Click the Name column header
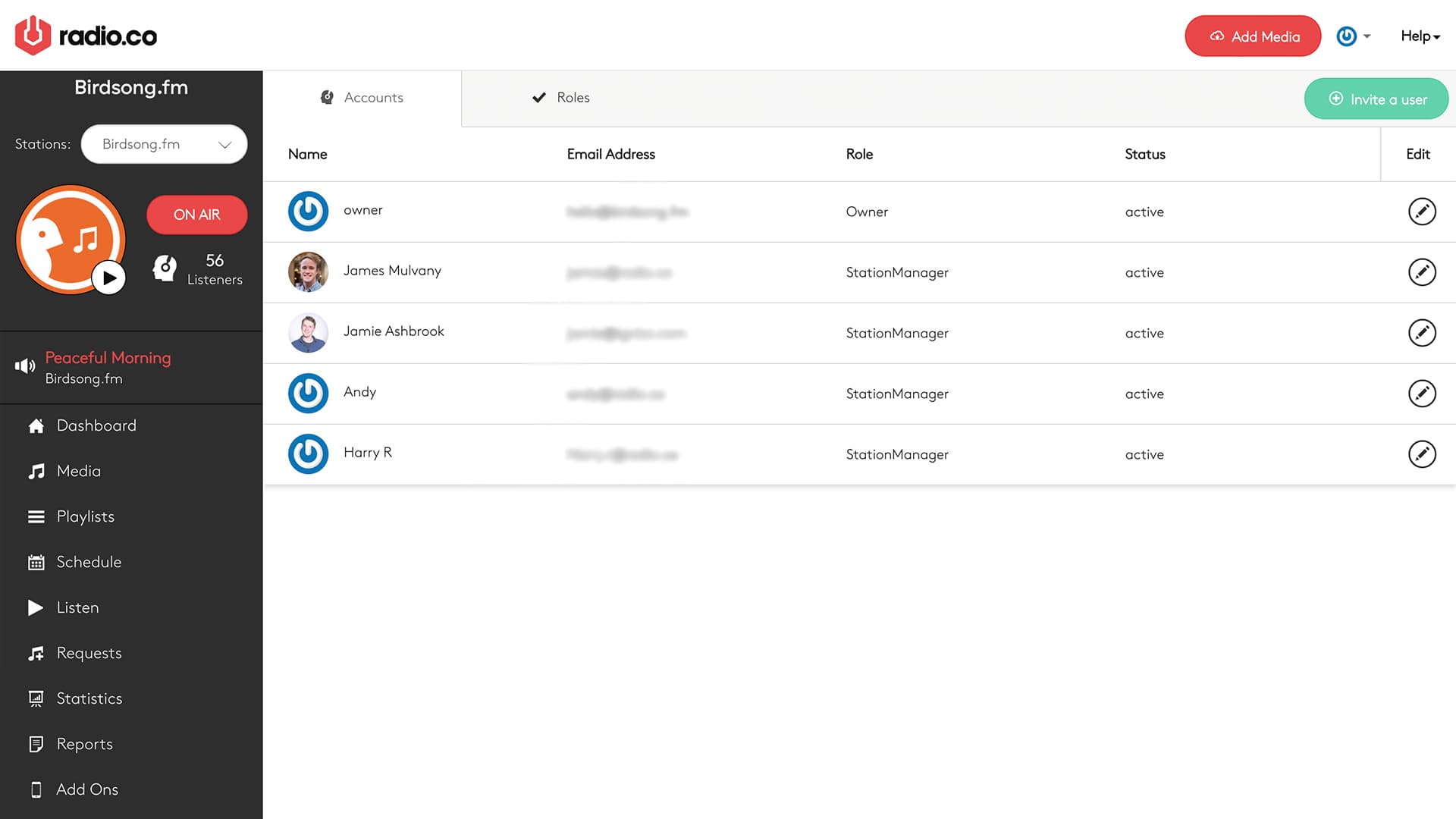This screenshot has width=1456, height=819. pos(308,154)
